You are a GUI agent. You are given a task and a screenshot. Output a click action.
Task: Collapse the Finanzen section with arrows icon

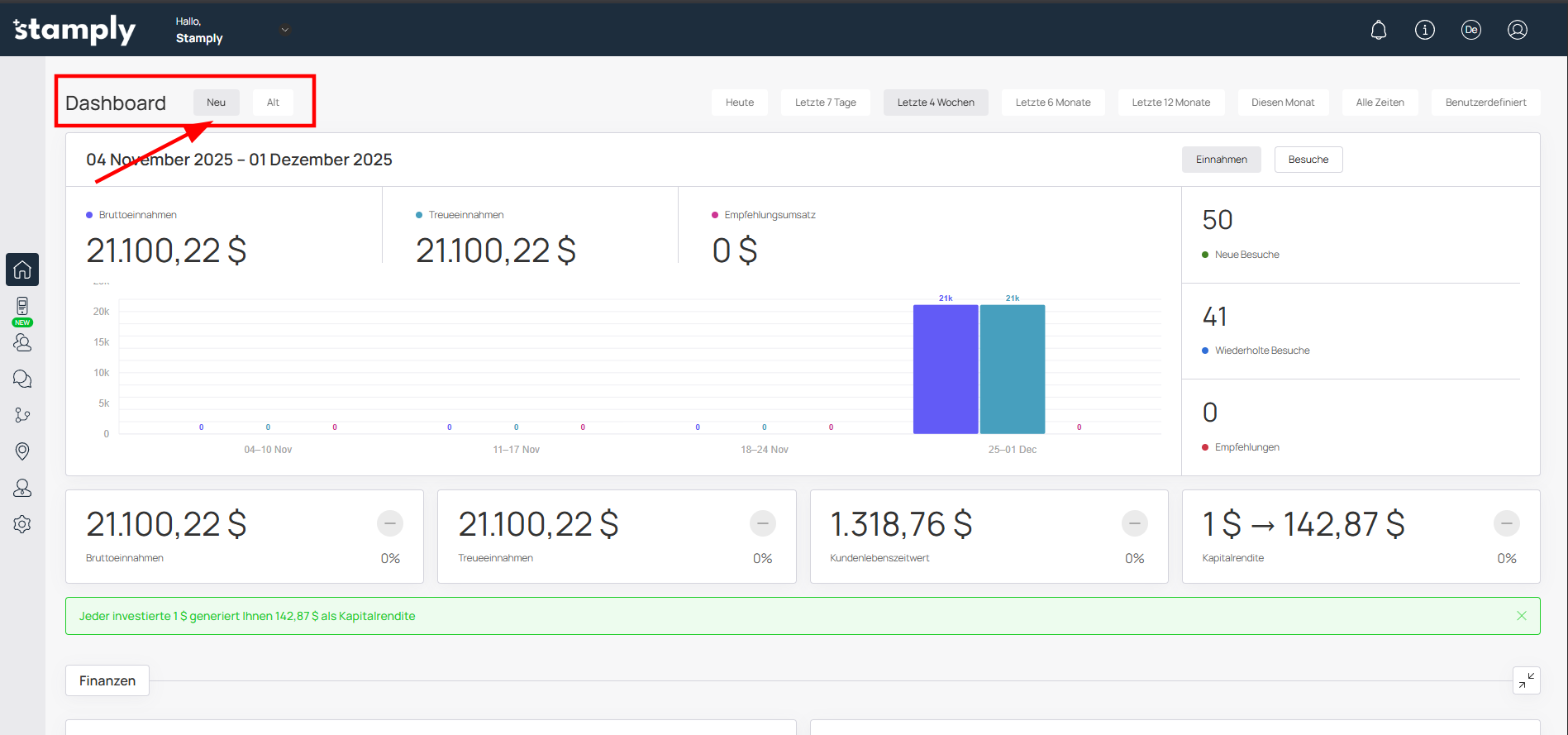(x=1526, y=680)
